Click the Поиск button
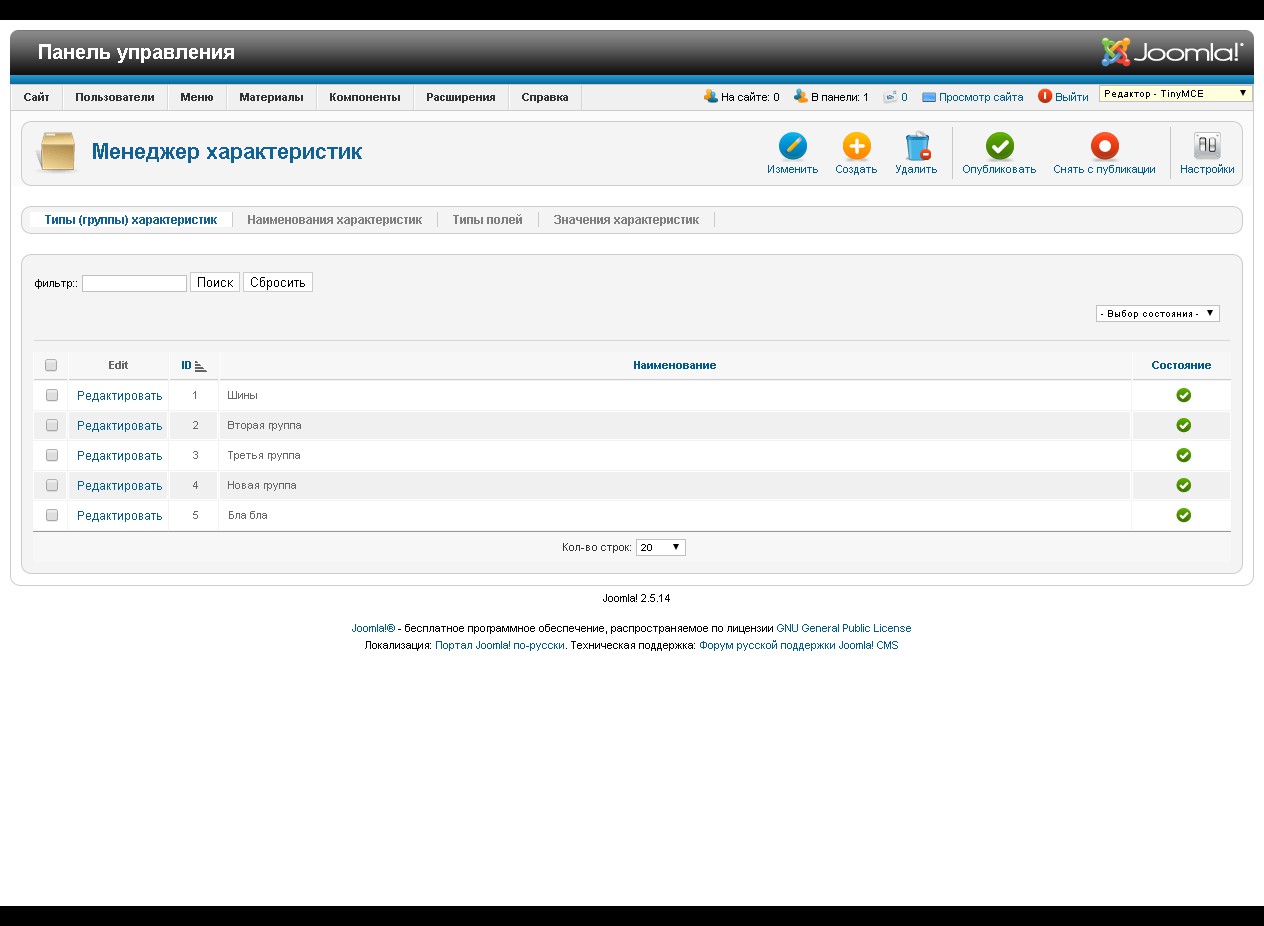Screen dimensions: 1264x926 click(215, 283)
